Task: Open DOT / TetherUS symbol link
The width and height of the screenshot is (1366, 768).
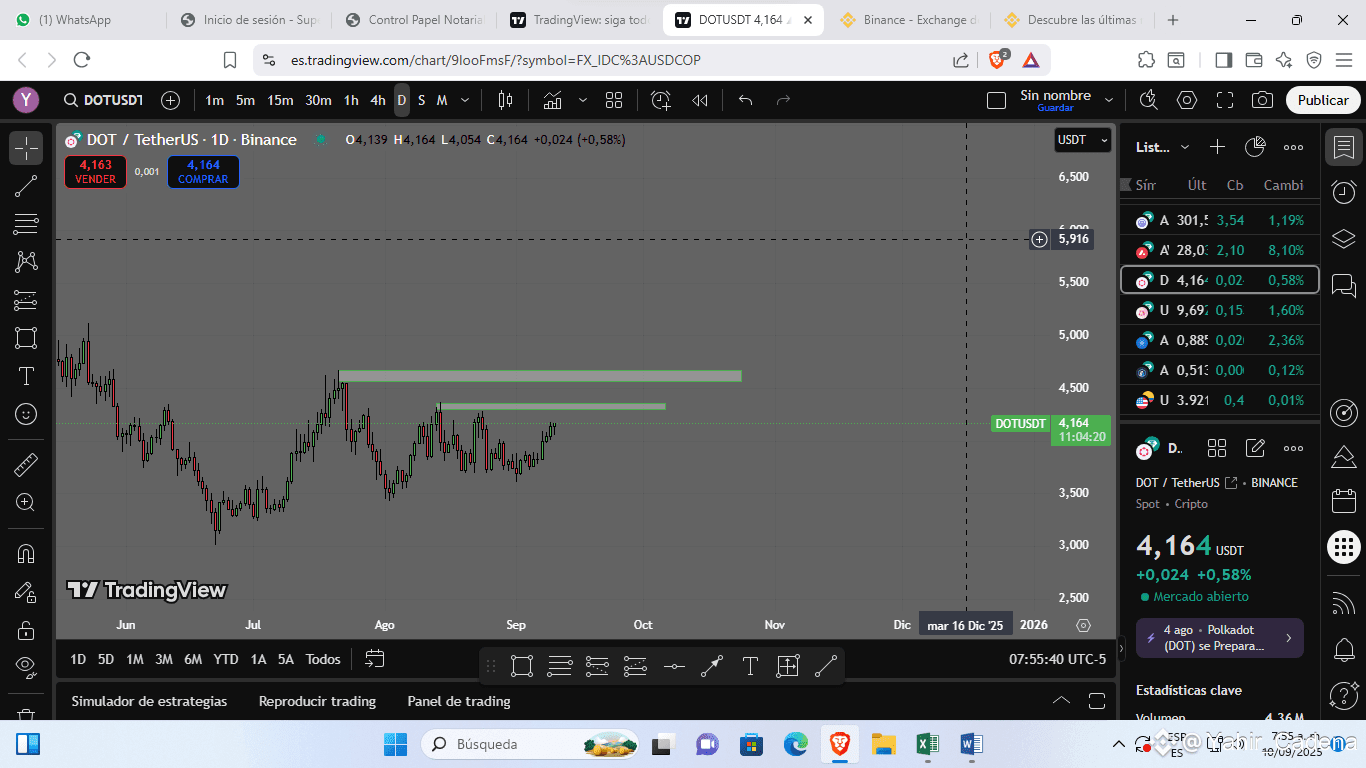Action: click(x=1187, y=482)
